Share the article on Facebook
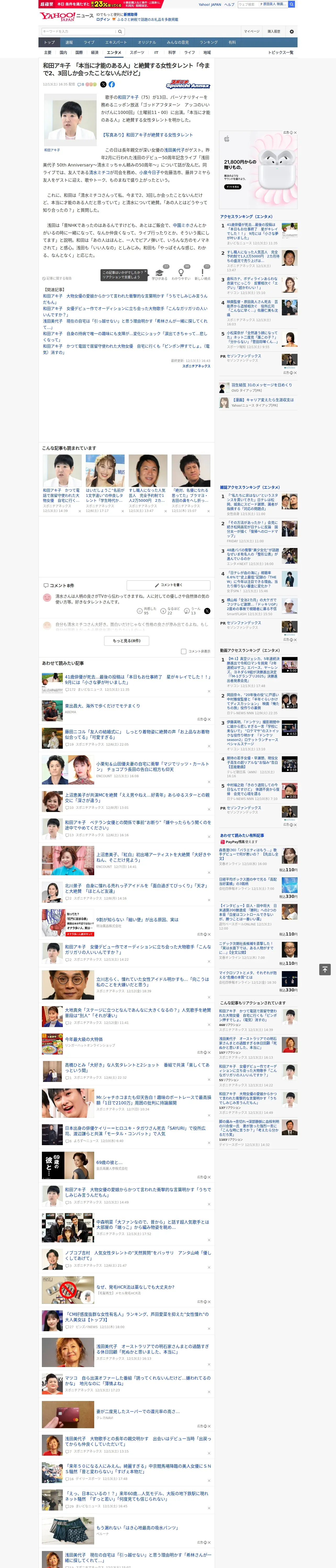The height and width of the screenshot is (1568, 336). (x=111, y=85)
